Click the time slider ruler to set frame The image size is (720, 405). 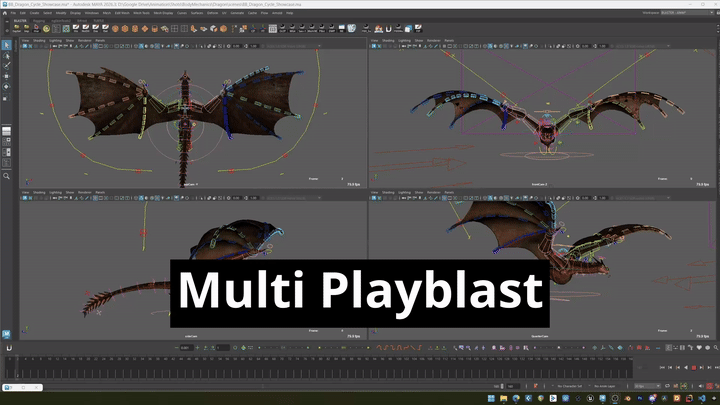[321, 367]
